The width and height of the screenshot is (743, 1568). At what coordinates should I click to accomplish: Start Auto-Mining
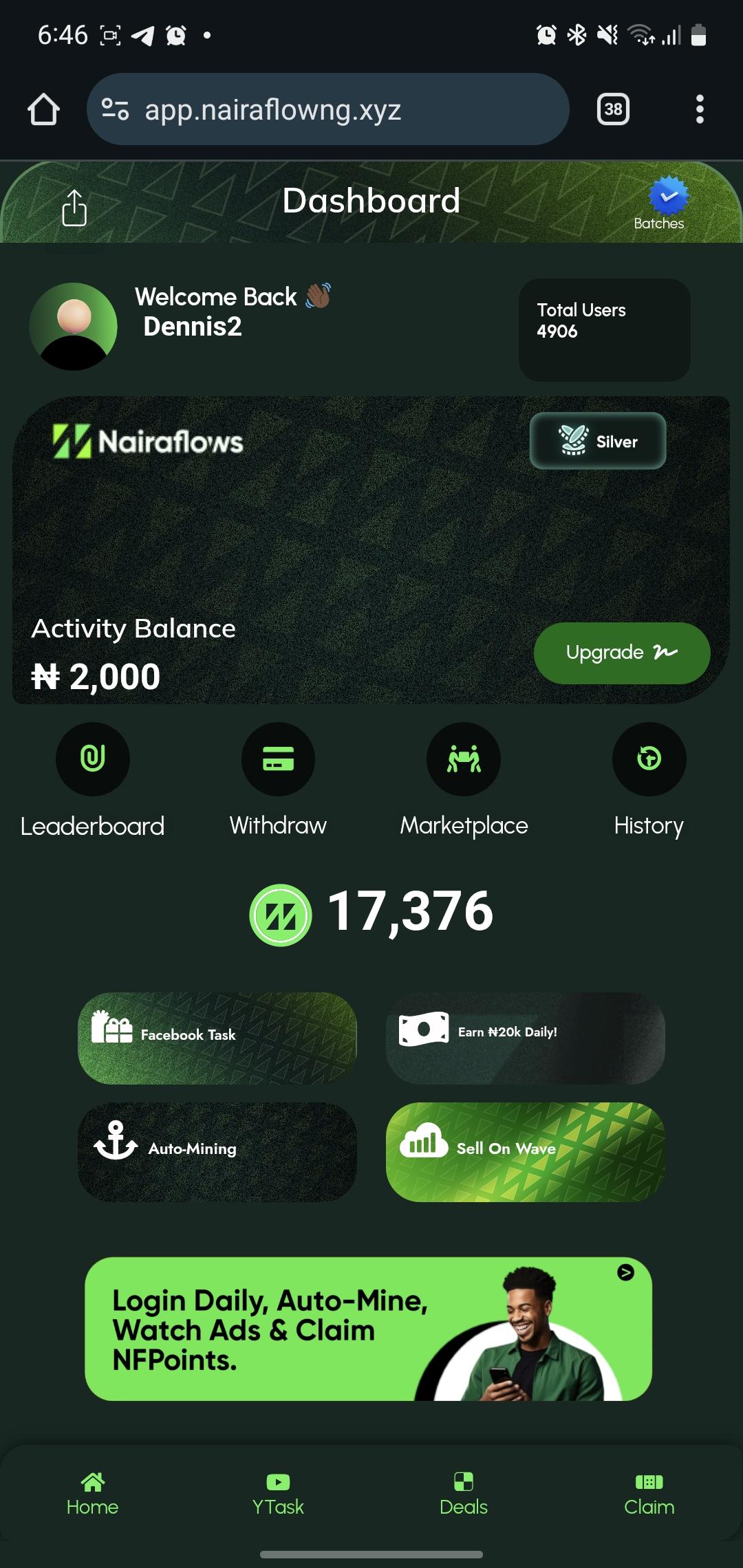(x=217, y=1152)
